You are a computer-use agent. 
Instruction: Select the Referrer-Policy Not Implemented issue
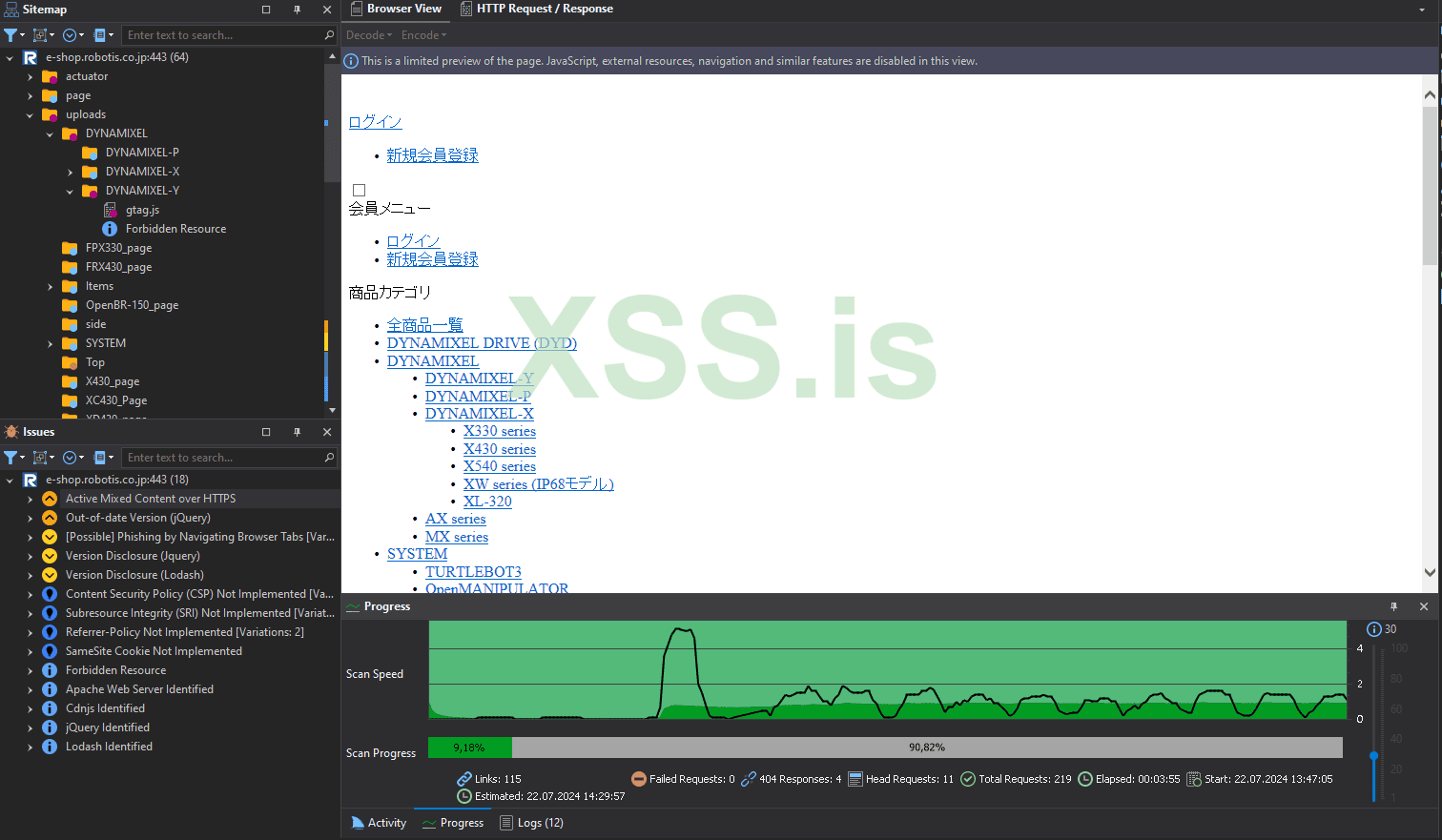tap(185, 632)
